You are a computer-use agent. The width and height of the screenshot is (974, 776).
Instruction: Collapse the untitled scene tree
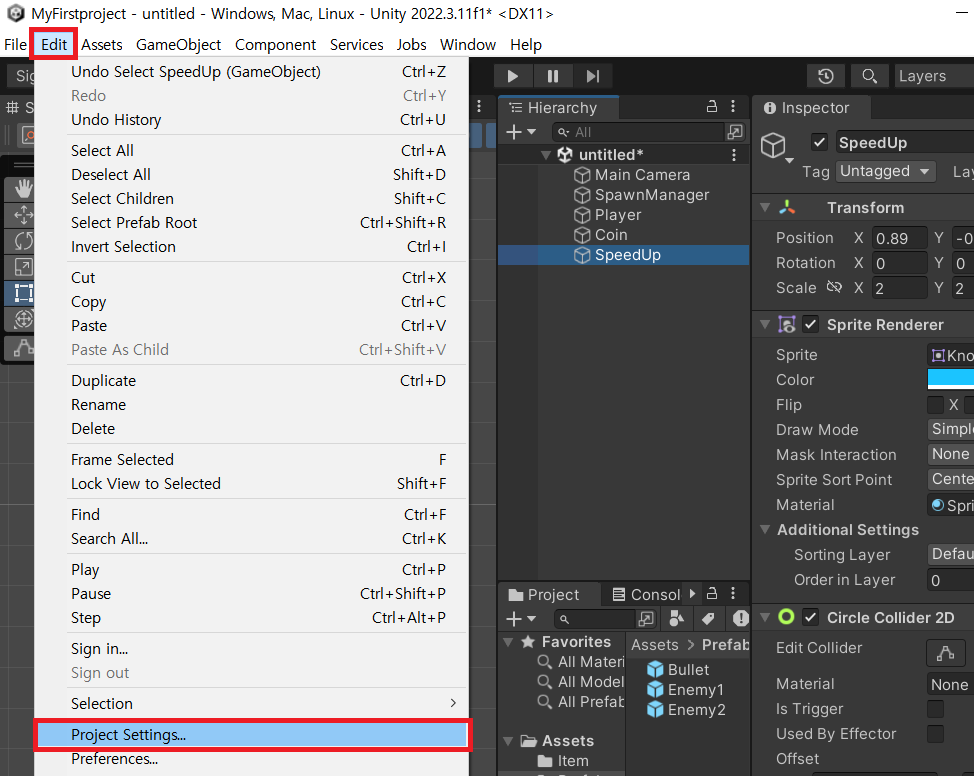(545, 155)
